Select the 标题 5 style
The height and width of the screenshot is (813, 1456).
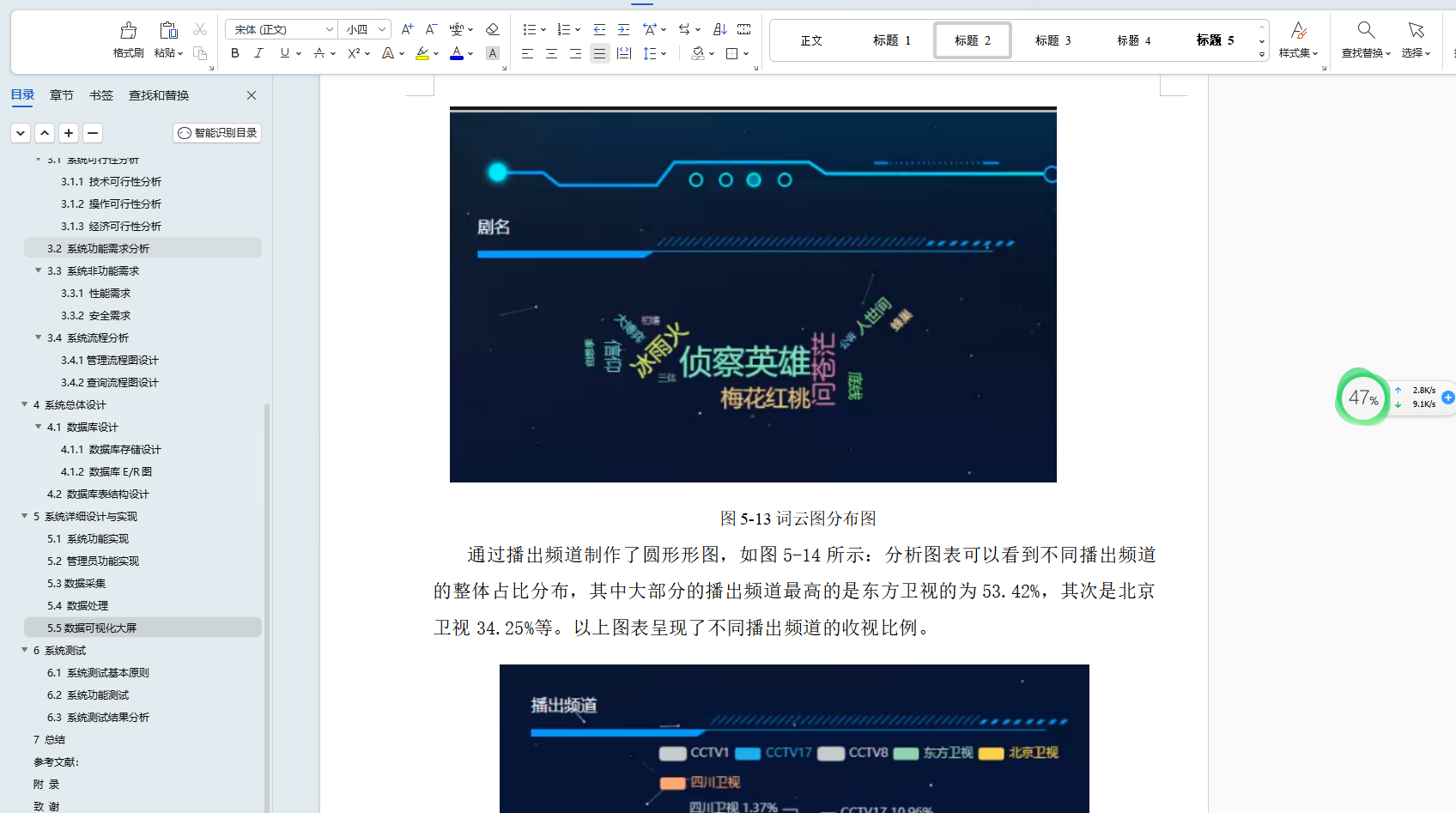pos(1215,40)
